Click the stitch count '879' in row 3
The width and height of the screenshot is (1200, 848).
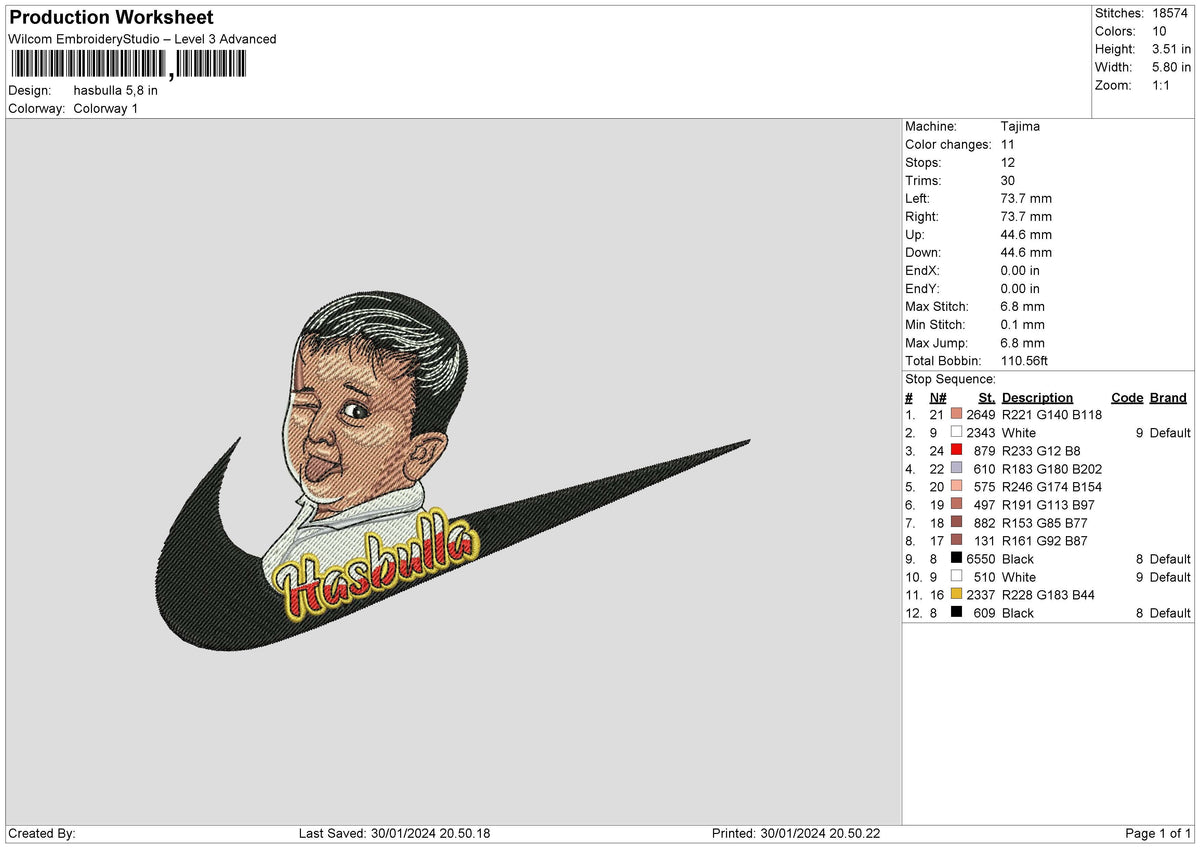[984, 451]
